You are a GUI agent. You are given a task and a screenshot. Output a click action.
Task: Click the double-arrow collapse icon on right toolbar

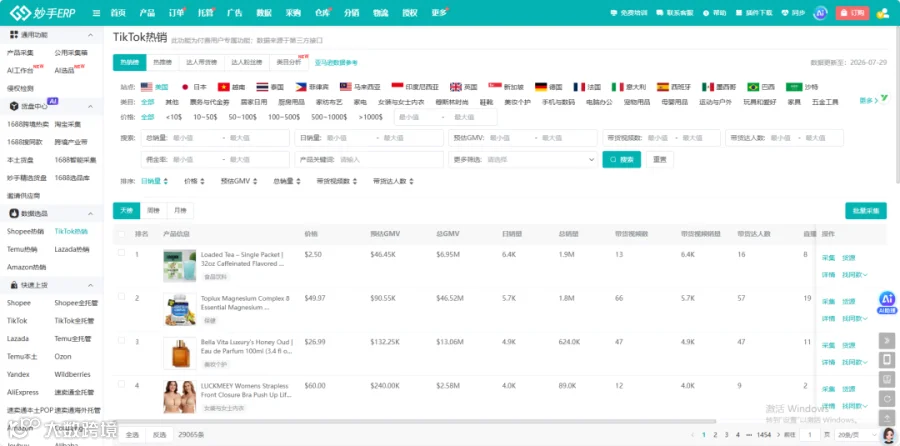point(887,340)
